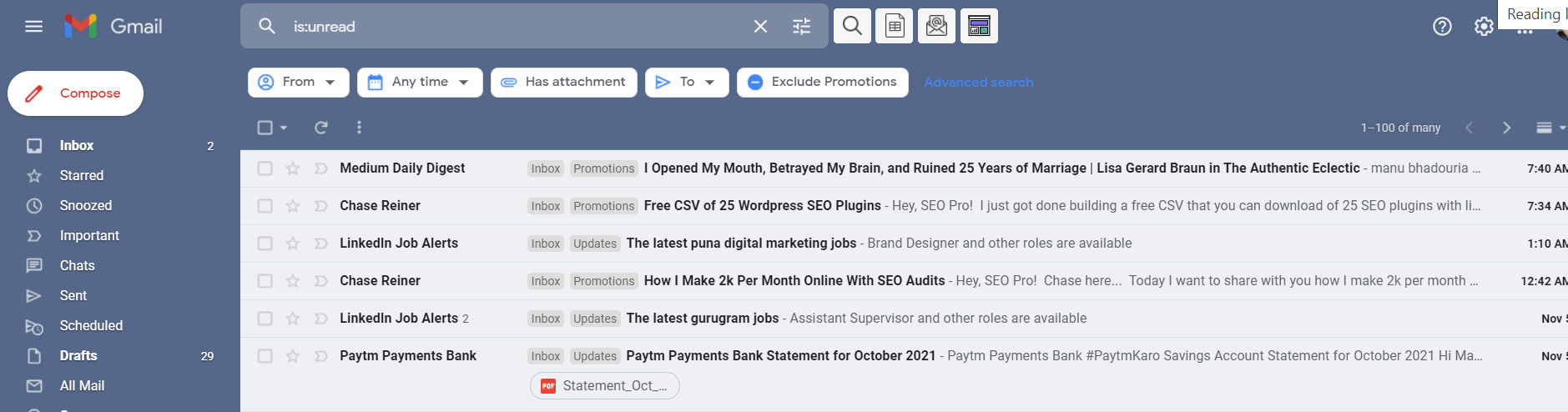
Task: Open the To filter dropdown
Action: click(687, 82)
